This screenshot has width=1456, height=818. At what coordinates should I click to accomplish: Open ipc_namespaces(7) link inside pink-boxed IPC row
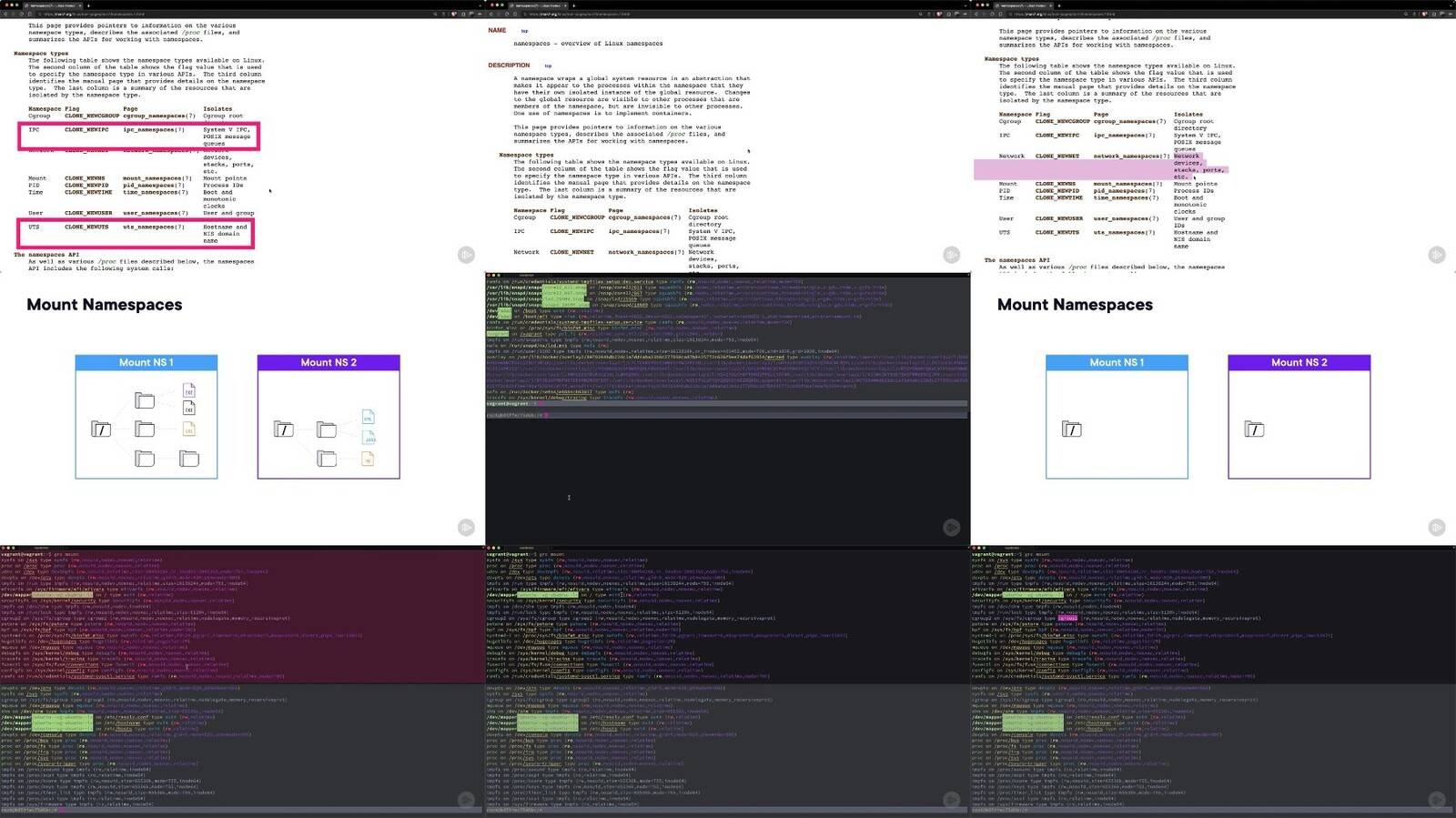point(154,129)
